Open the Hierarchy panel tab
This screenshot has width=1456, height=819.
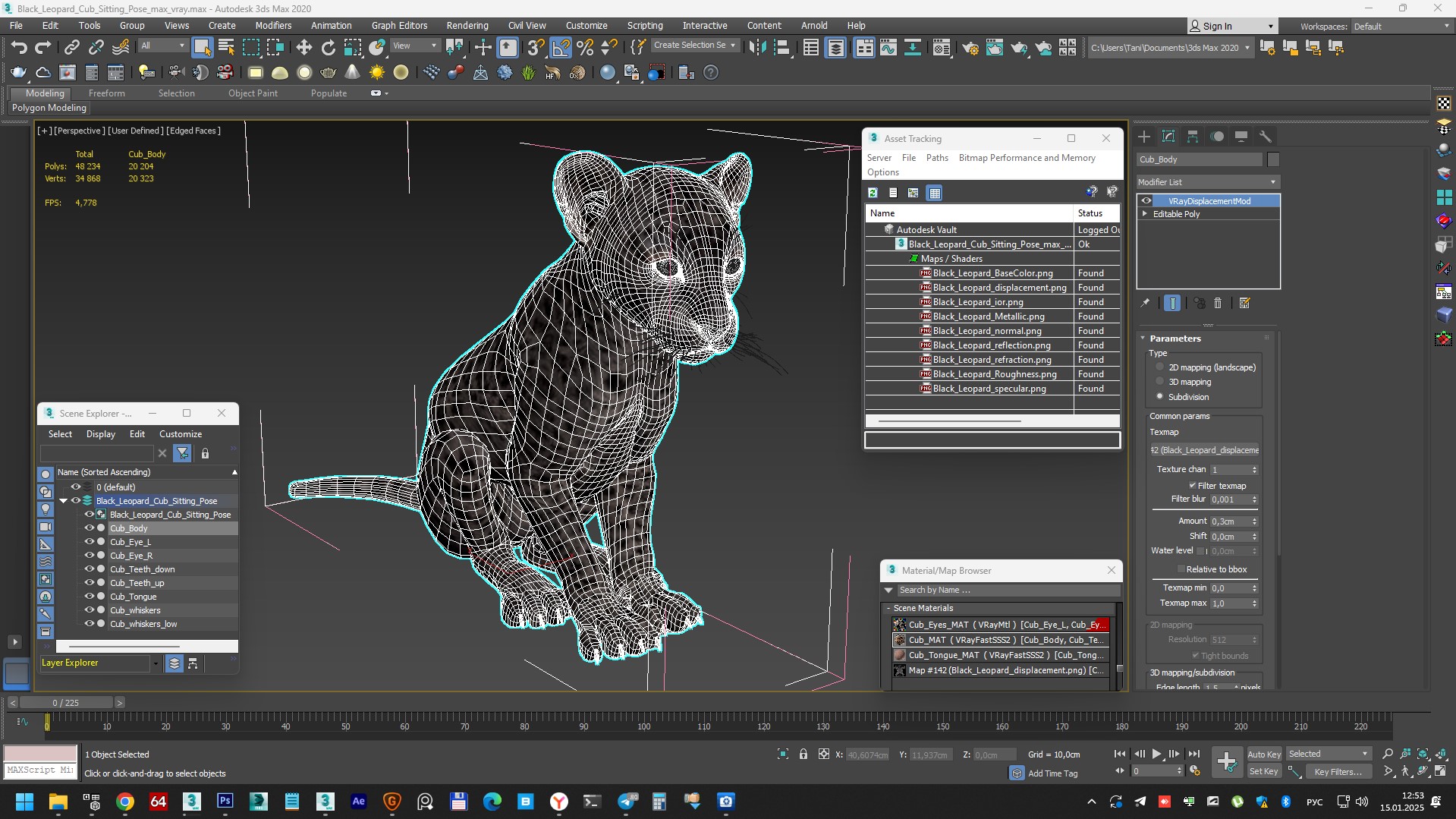(x=1193, y=137)
